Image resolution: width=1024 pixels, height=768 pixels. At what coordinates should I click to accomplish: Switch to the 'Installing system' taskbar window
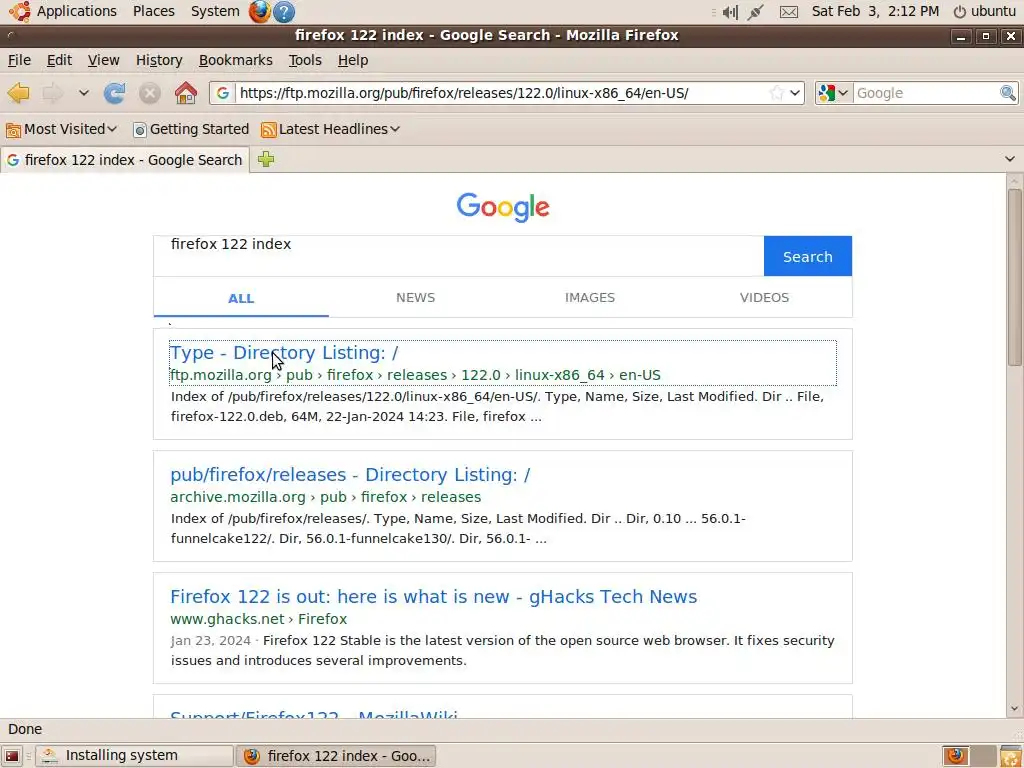134,756
